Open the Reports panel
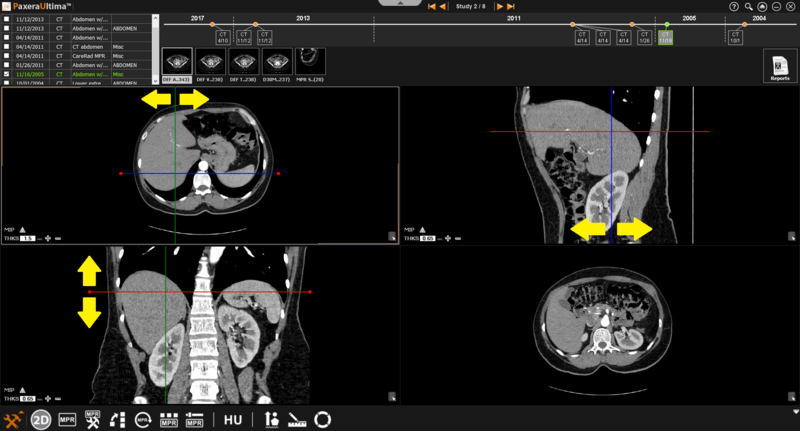 pyautogui.click(x=779, y=66)
